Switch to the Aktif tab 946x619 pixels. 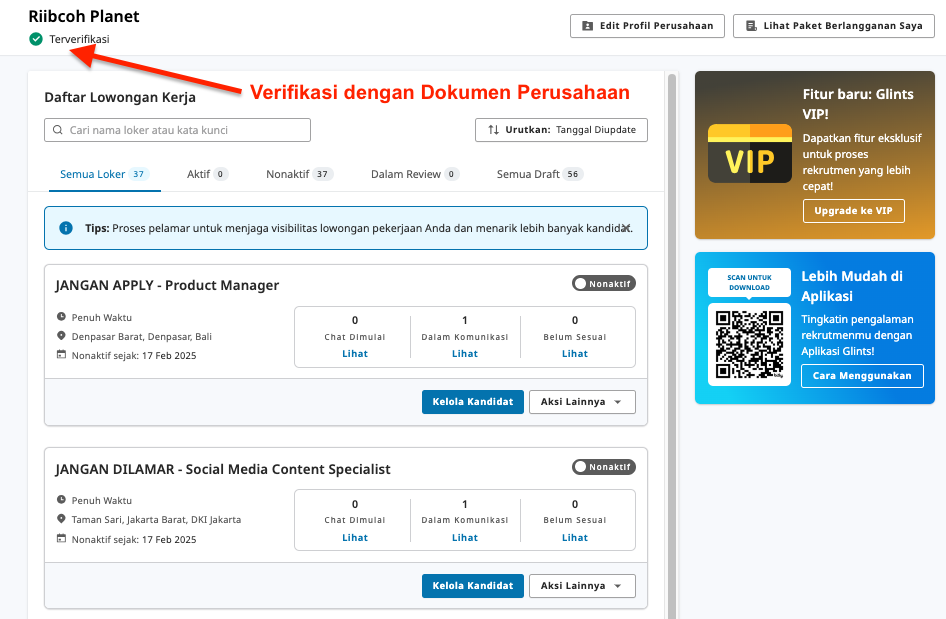click(207, 174)
